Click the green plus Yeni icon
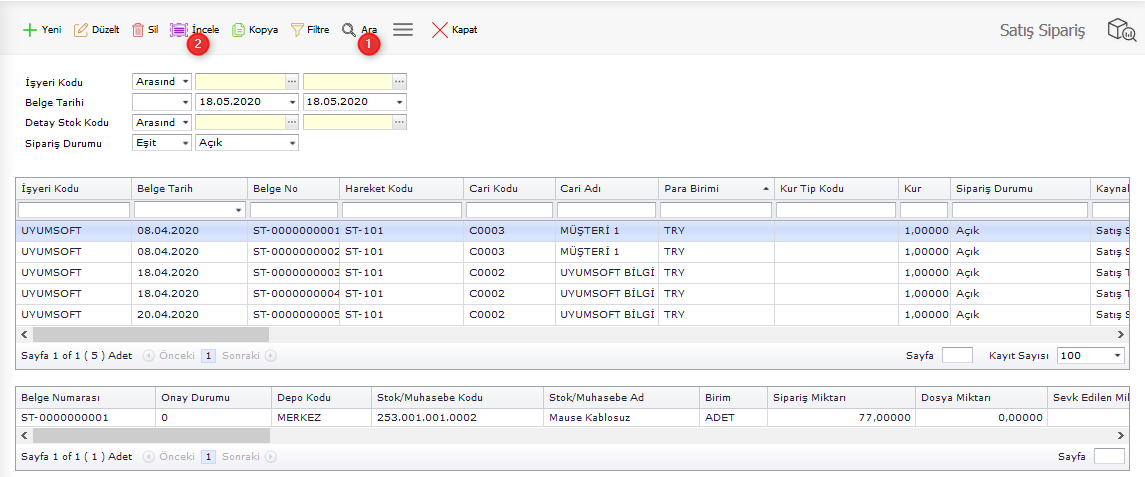This screenshot has width=1145, height=477. coord(30,30)
